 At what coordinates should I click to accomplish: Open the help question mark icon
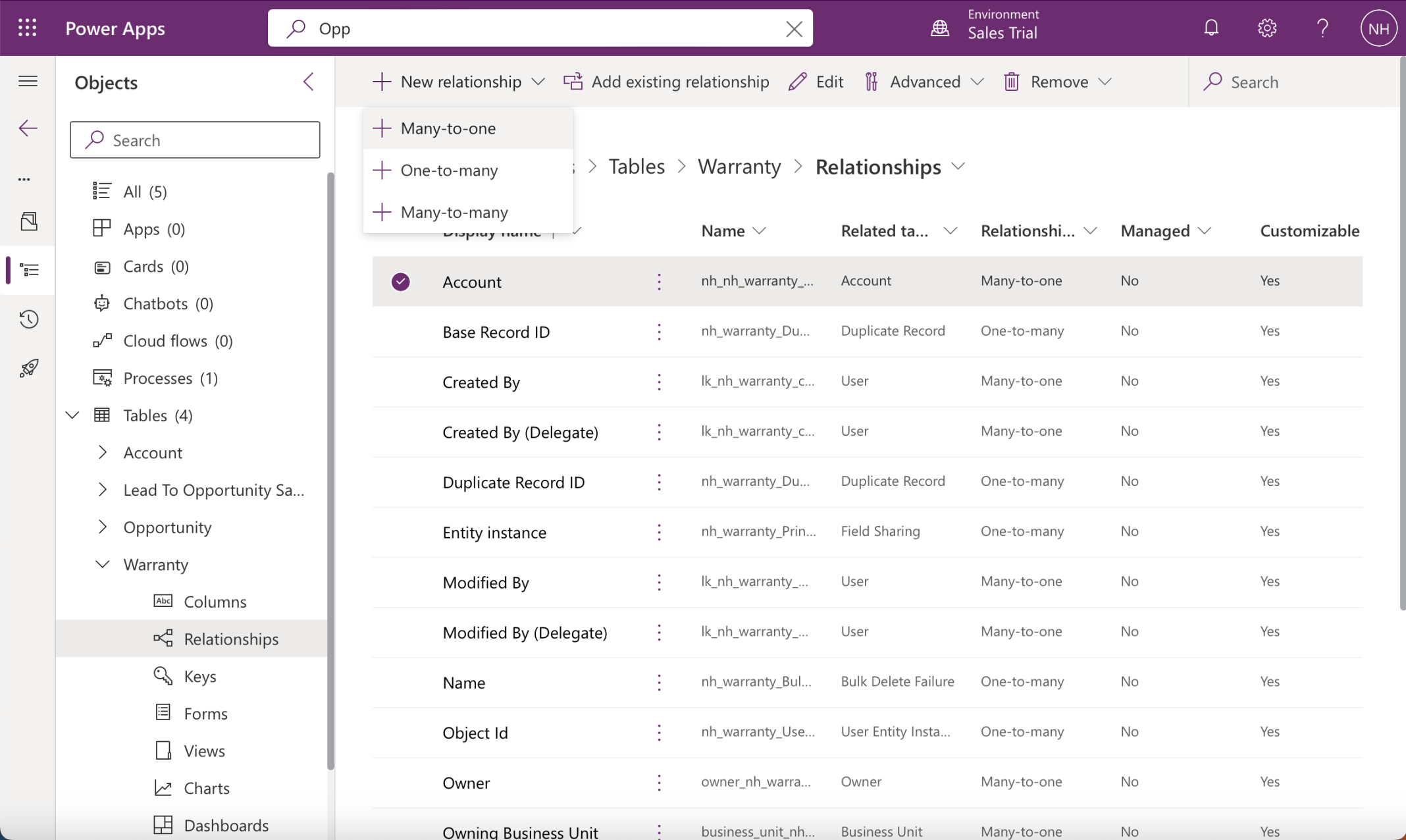pos(1322,28)
